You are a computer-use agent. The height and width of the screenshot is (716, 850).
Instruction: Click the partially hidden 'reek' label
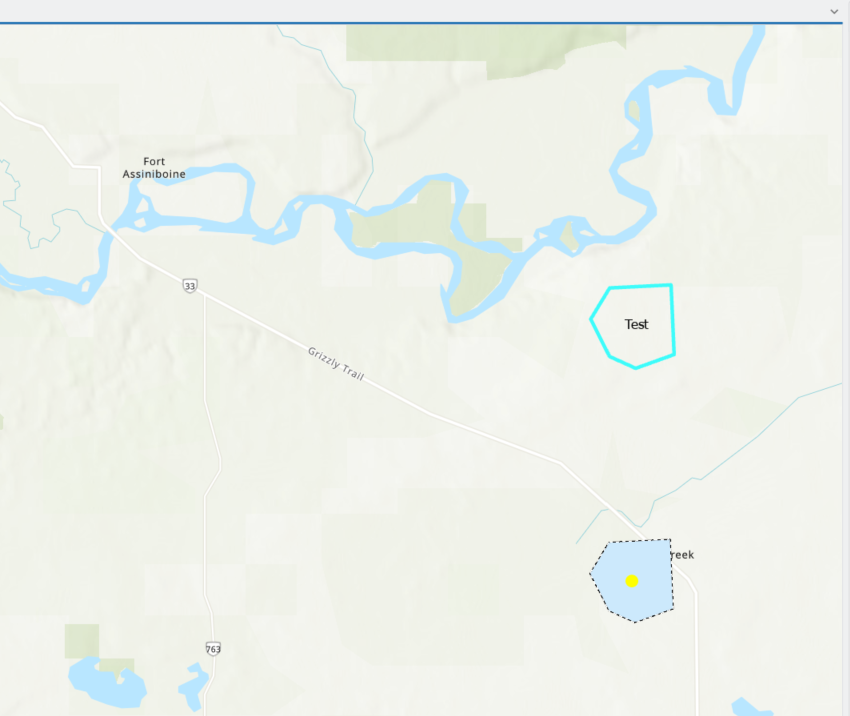tap(682, 554)
